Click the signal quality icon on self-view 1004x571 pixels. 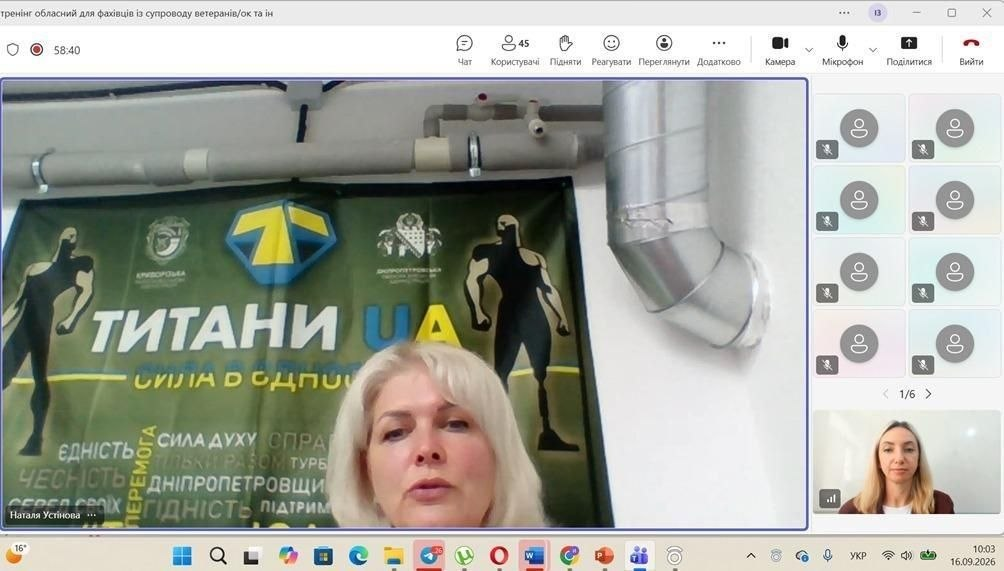point(830,498)
